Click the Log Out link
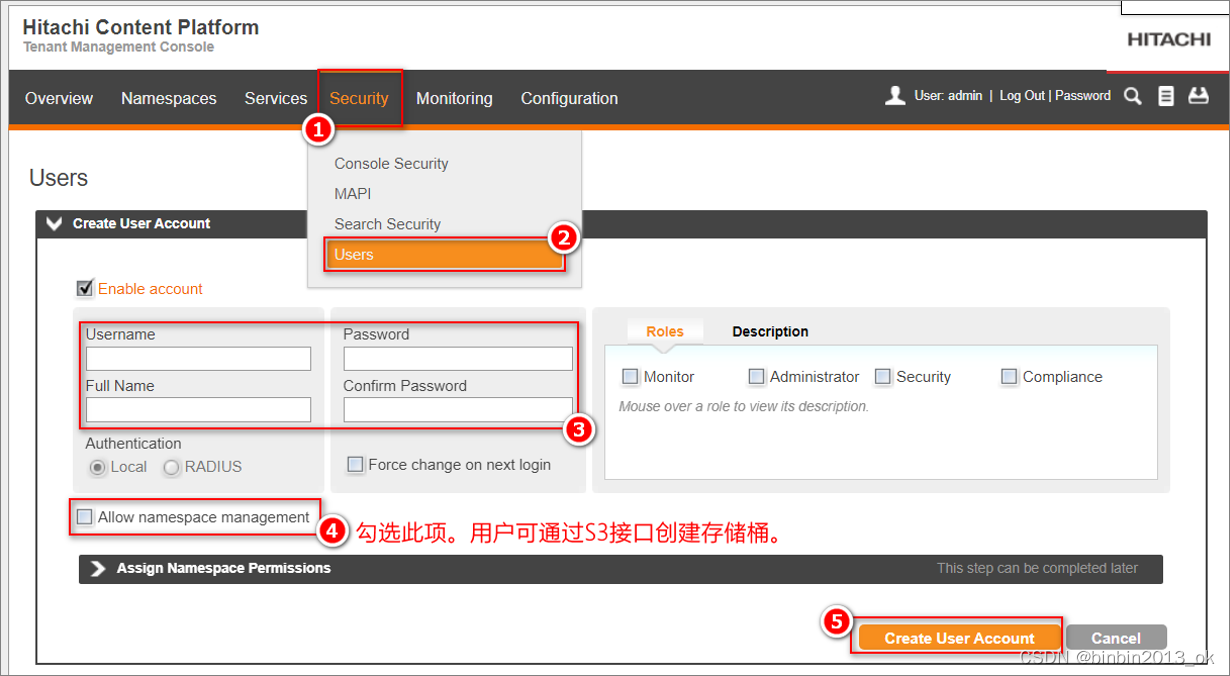Screen dimensions: 1230x676 [x=1020, y=95]
